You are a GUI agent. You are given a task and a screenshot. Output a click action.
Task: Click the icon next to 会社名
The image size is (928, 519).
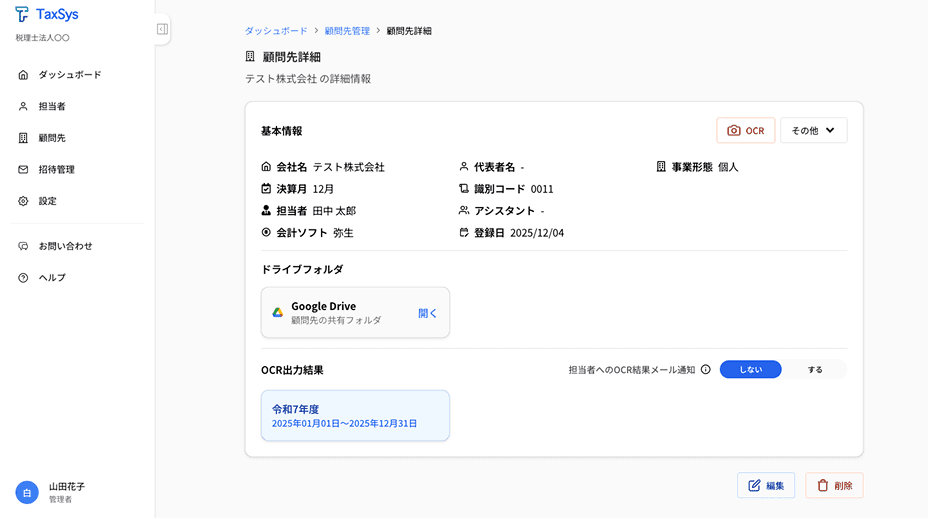[266, 167]
